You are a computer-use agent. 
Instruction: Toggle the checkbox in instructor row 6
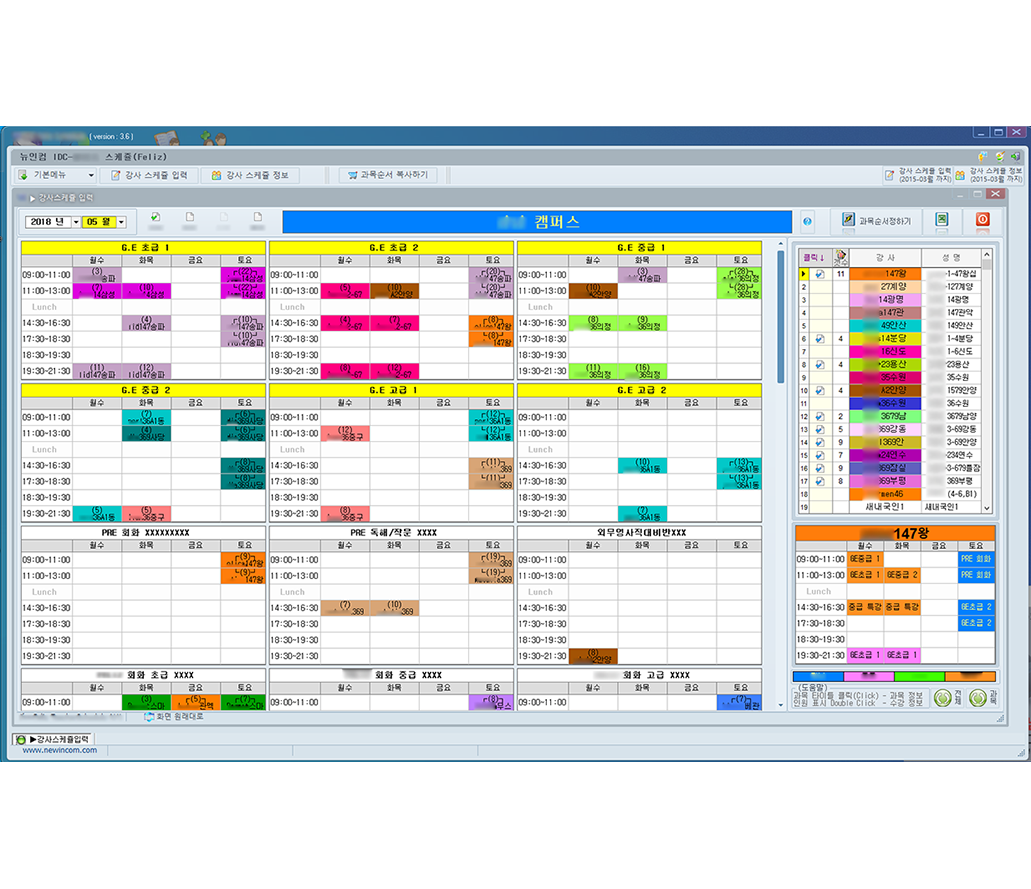pyautogui.click(x=820, y=339)
